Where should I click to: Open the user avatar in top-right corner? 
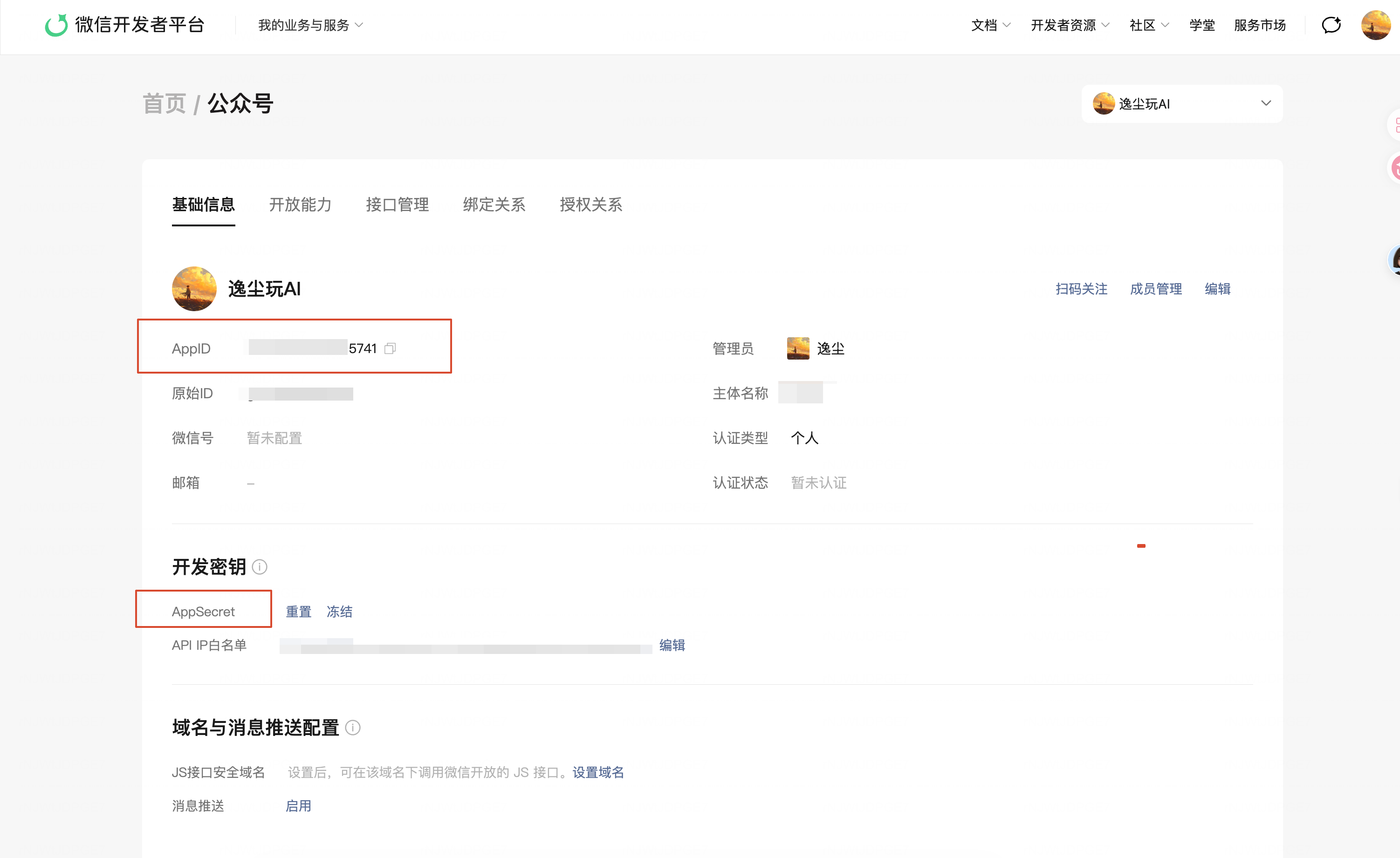click(1376, 25)
